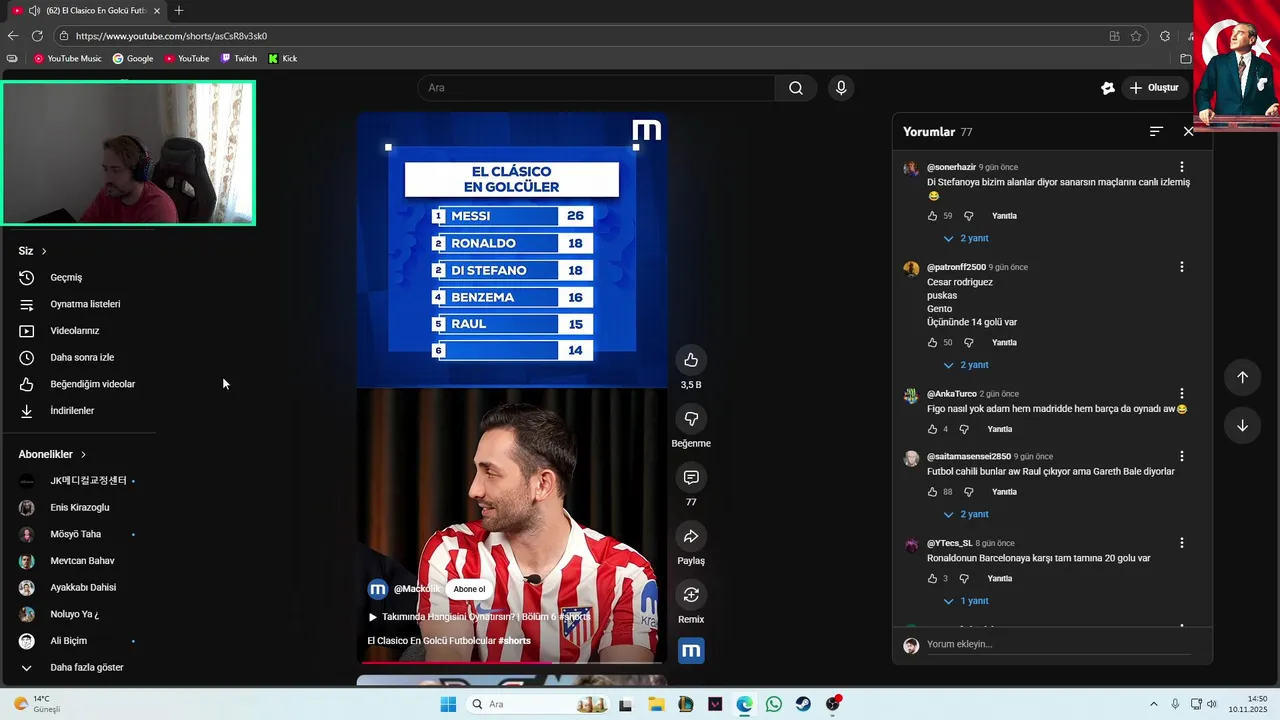Click Abone ol to subscribe to Mackolik
This screenshot has width=1280, height=720.
pos(469,589)
